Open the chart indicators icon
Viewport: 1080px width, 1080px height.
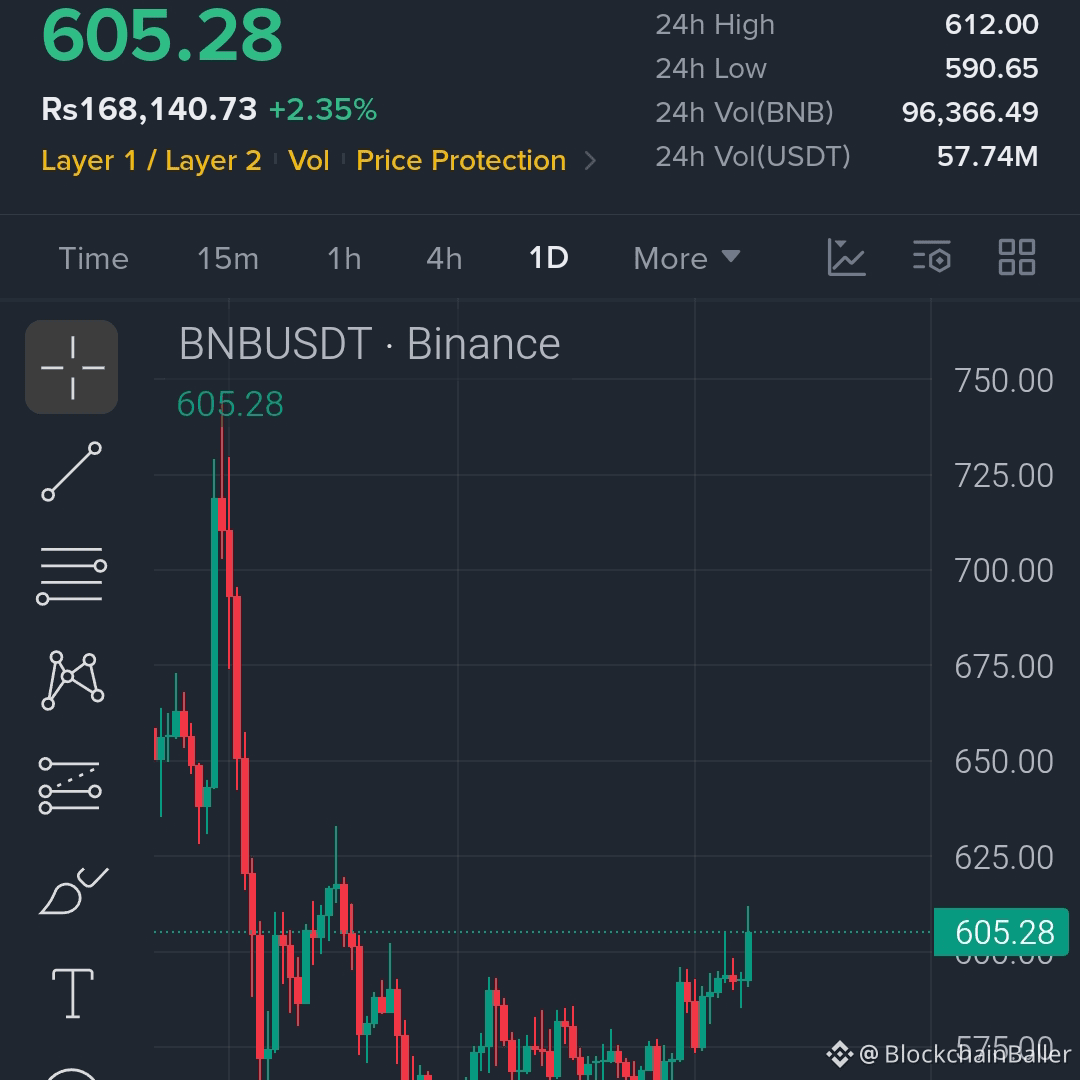coord(846,258)
